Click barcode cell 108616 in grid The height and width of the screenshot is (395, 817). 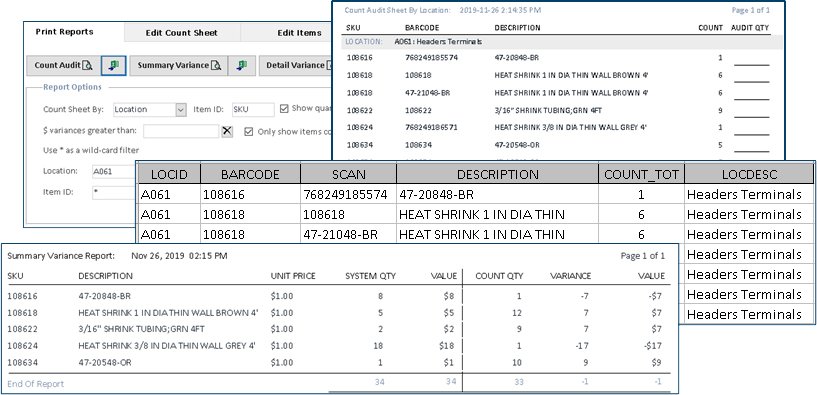(x=250, y=194)
